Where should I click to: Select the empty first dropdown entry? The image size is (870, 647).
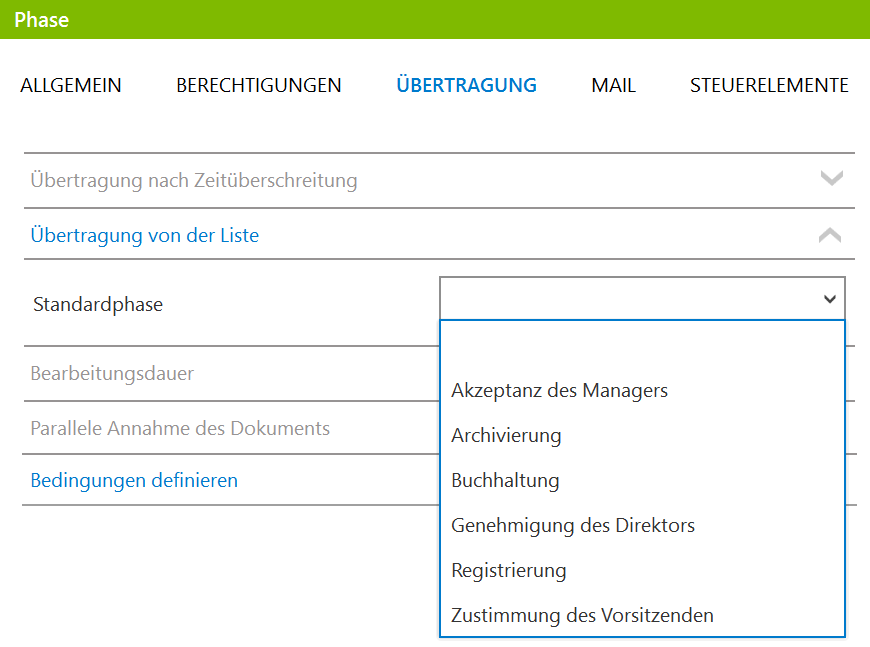pyautogui.click(x=643, y=346)
